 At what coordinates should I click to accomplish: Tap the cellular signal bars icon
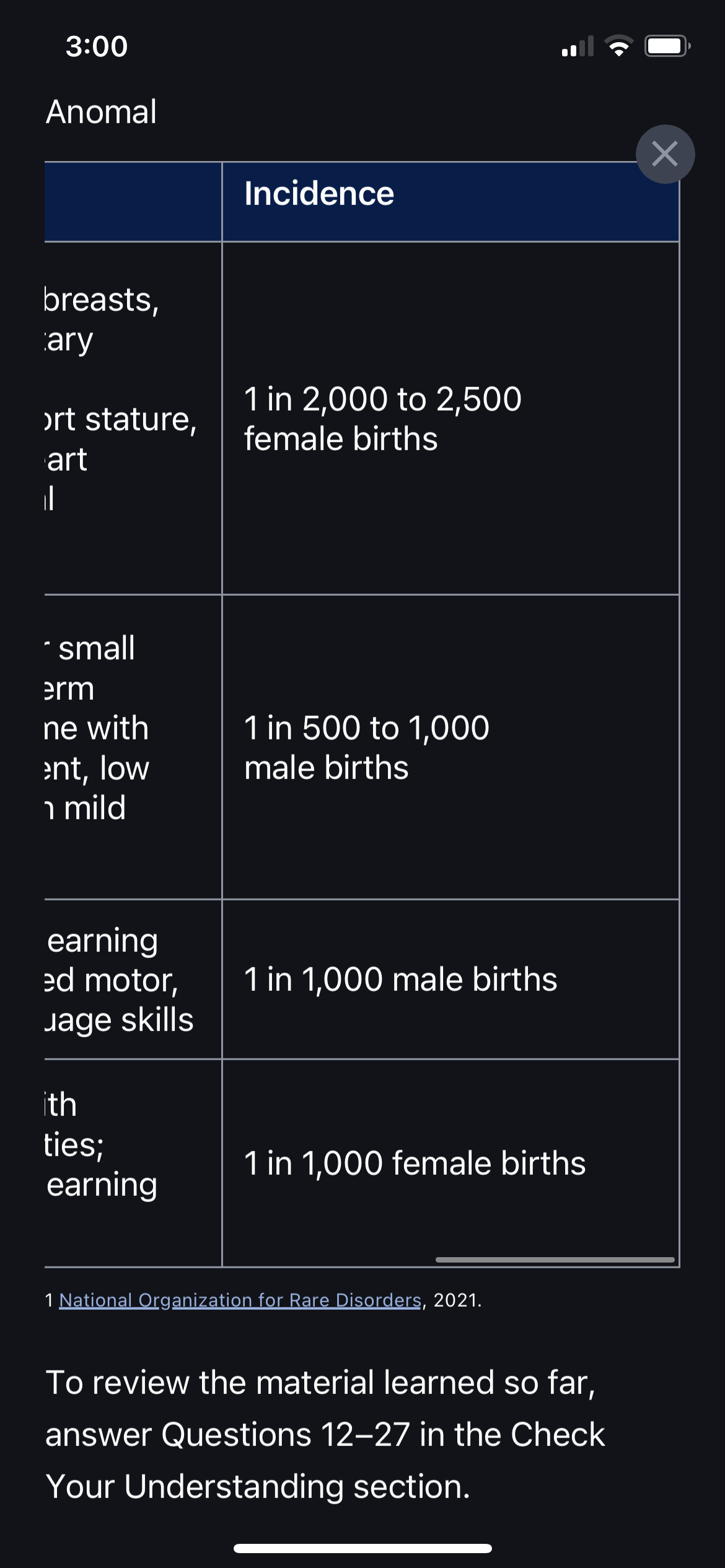(577, 46)
